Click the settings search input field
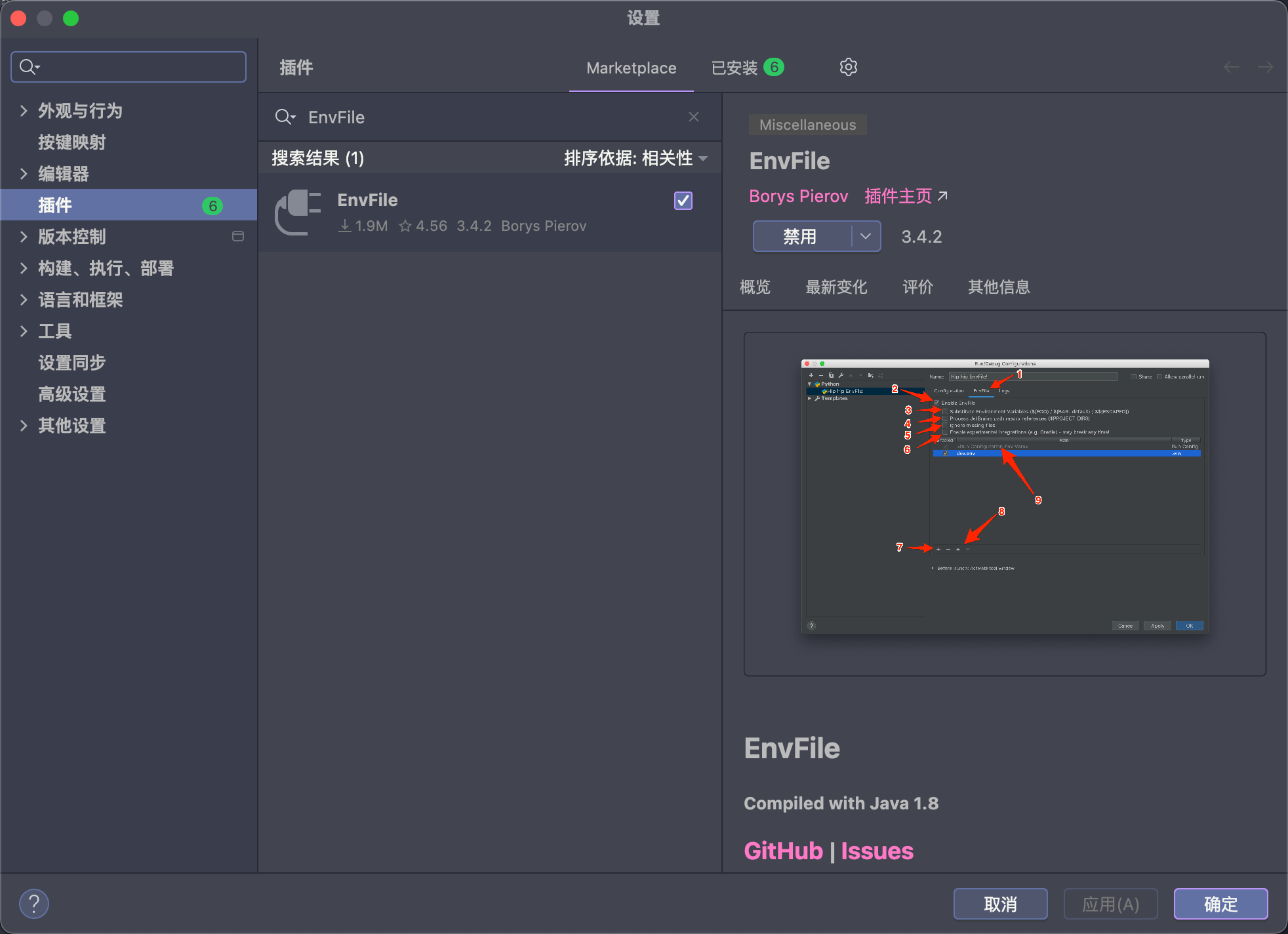Image resolution: width=1288 pixels, height=934 pixels. (x=129, y=67)
